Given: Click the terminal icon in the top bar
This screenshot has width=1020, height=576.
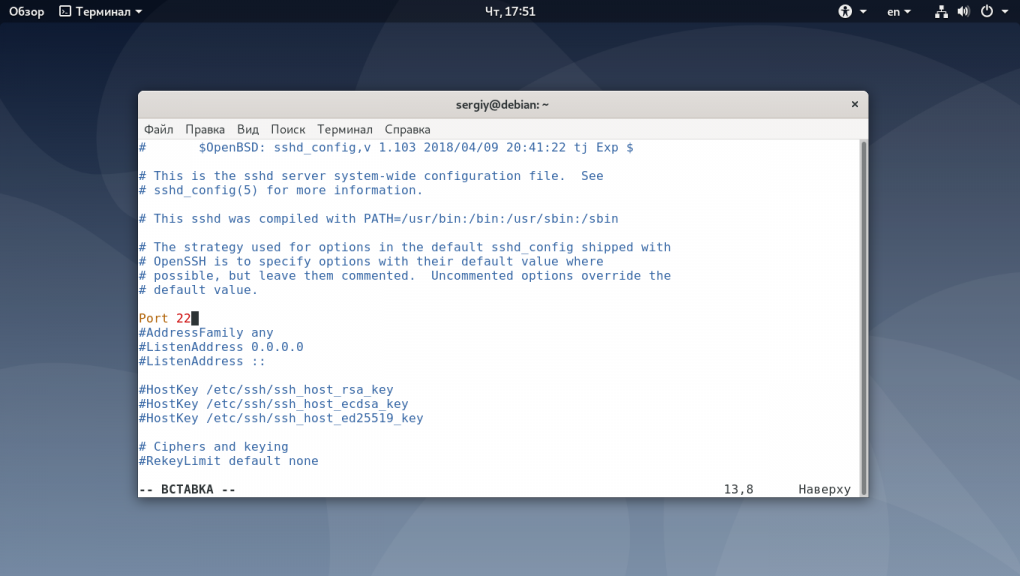Looking at the screenshot, I should coord(65,12).
